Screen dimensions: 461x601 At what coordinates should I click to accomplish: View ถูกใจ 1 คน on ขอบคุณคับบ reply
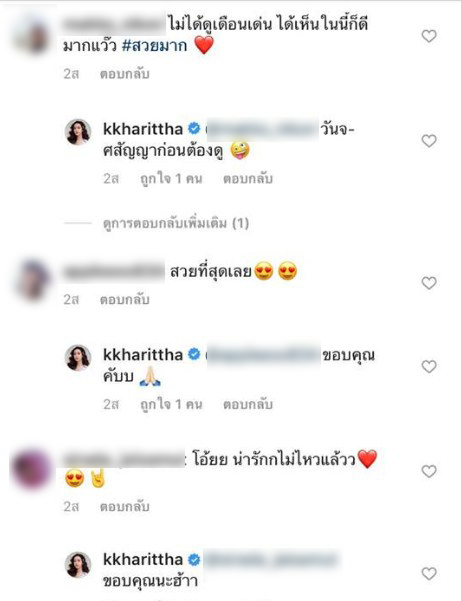click(171, 404)
